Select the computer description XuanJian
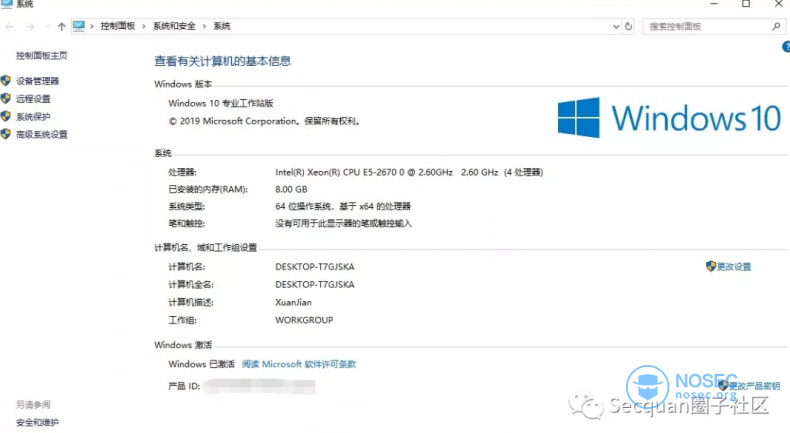Image resolution: width=790 pixels, height=433 pixels. pyautogui.click(x=294, y=302)
